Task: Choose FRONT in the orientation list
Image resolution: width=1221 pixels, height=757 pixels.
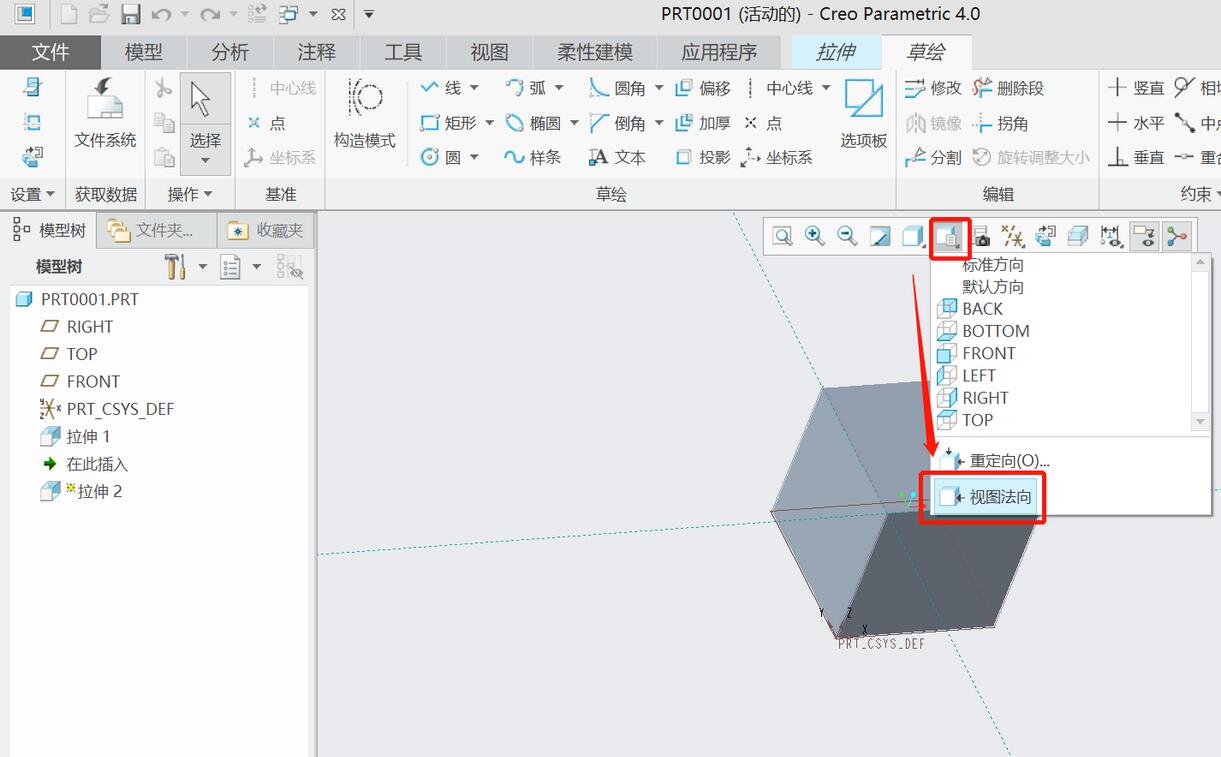Action: [988, 353]
